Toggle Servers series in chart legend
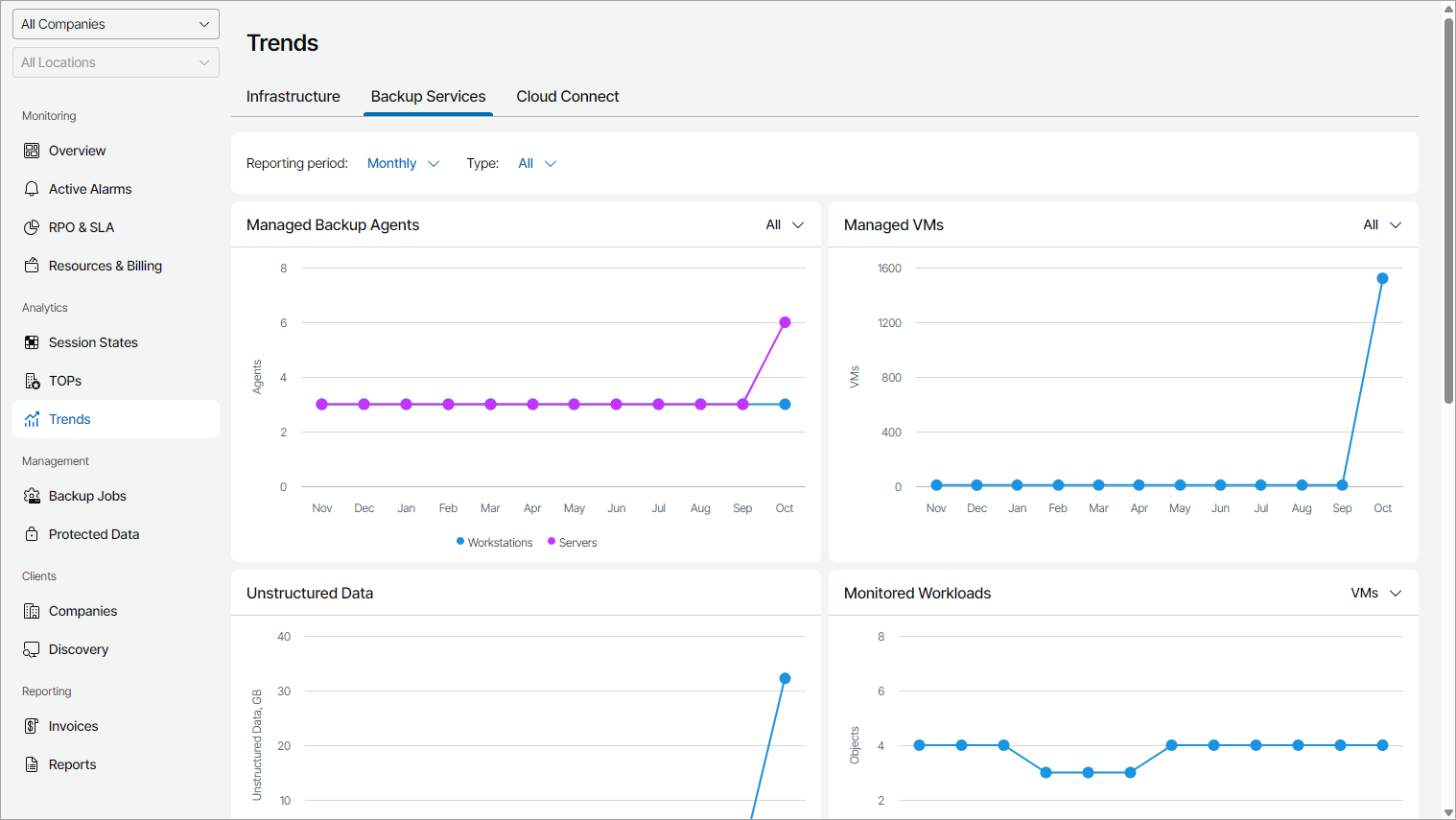The height and width of the screenshot is (820, 1456). pos(573,543)
